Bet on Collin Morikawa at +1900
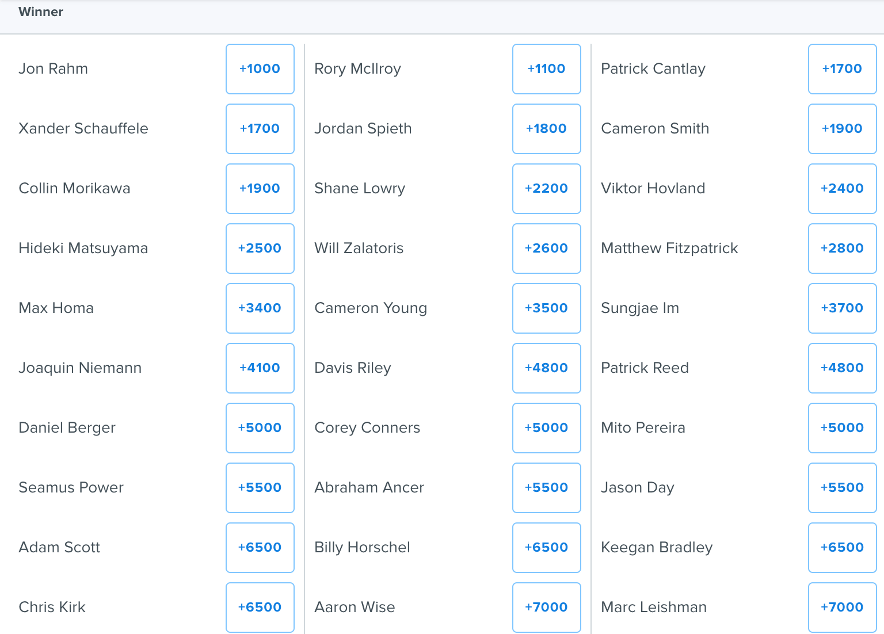The height and width of the screenshot is (634, 884). pos(260,189)
